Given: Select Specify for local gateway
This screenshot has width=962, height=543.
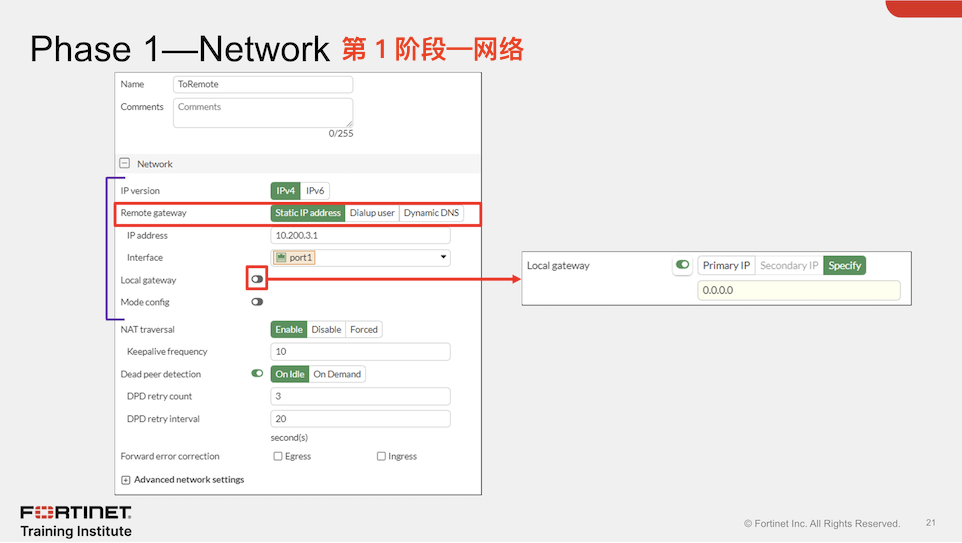Looking at the screenshot, I should pos(845,266).
